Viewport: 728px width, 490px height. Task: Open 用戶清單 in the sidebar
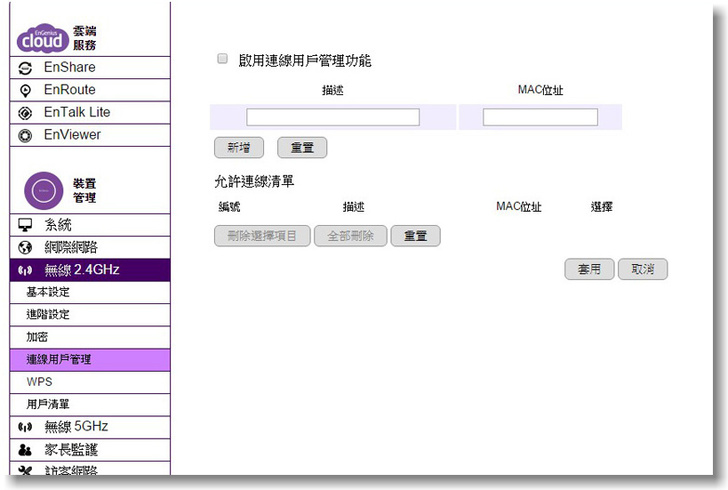[48, 404]
